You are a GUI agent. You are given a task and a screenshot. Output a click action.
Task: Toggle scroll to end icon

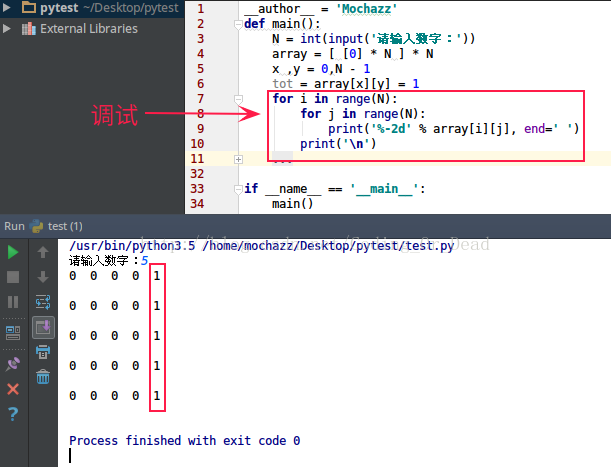43,327
